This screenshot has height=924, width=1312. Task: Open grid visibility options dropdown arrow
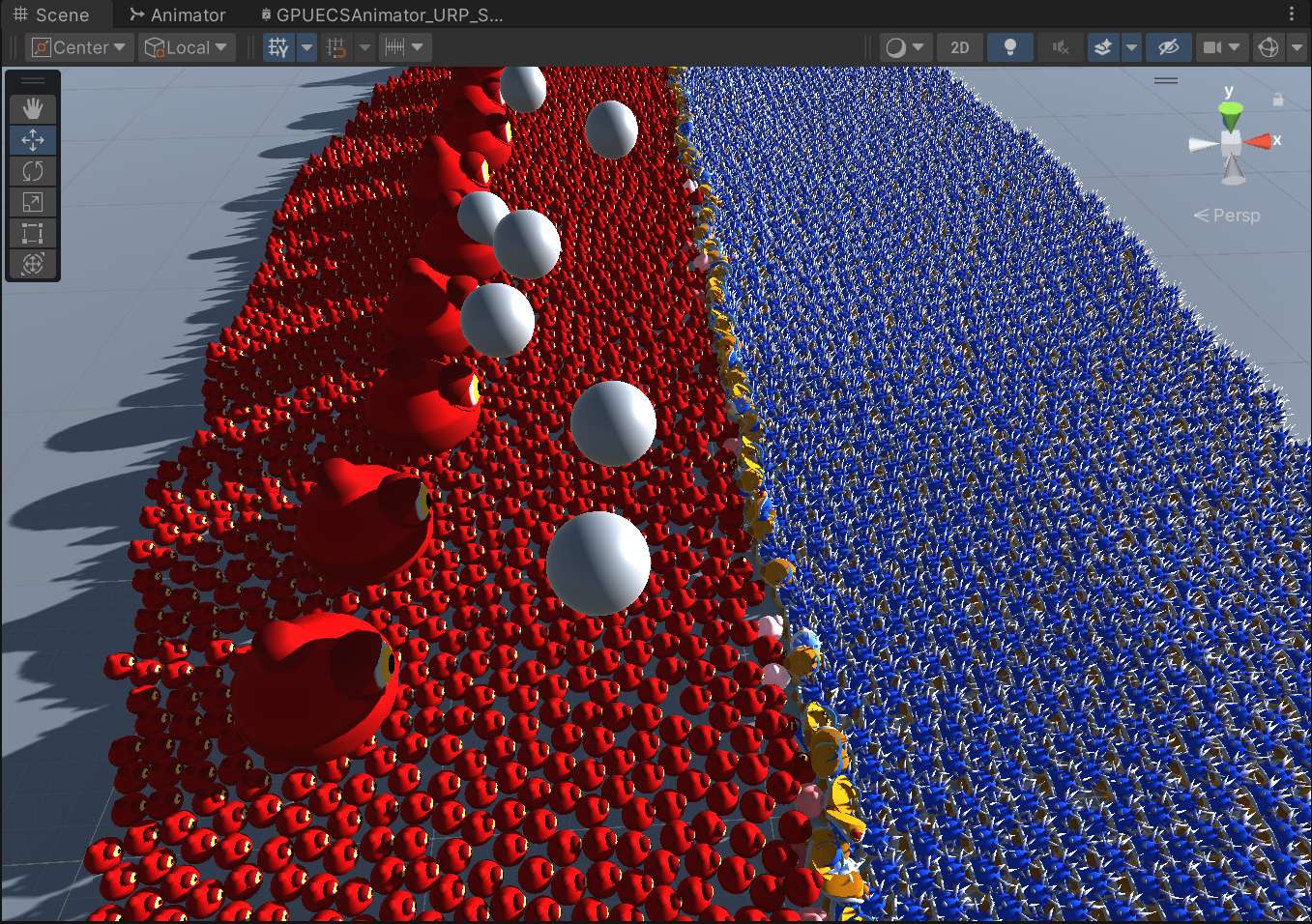click(306, 47)
